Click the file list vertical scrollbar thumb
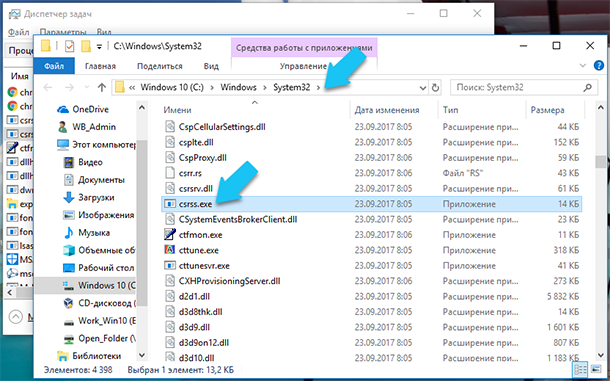610x381 pixels. click(x=600, y=162)
